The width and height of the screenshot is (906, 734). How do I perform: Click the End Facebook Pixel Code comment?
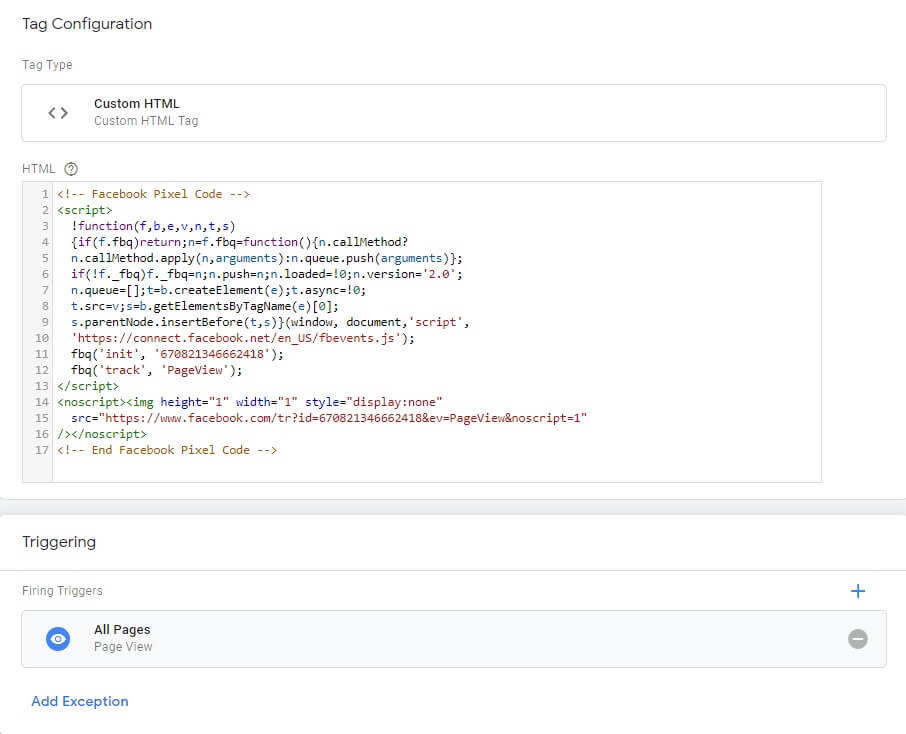coord(167,450)
